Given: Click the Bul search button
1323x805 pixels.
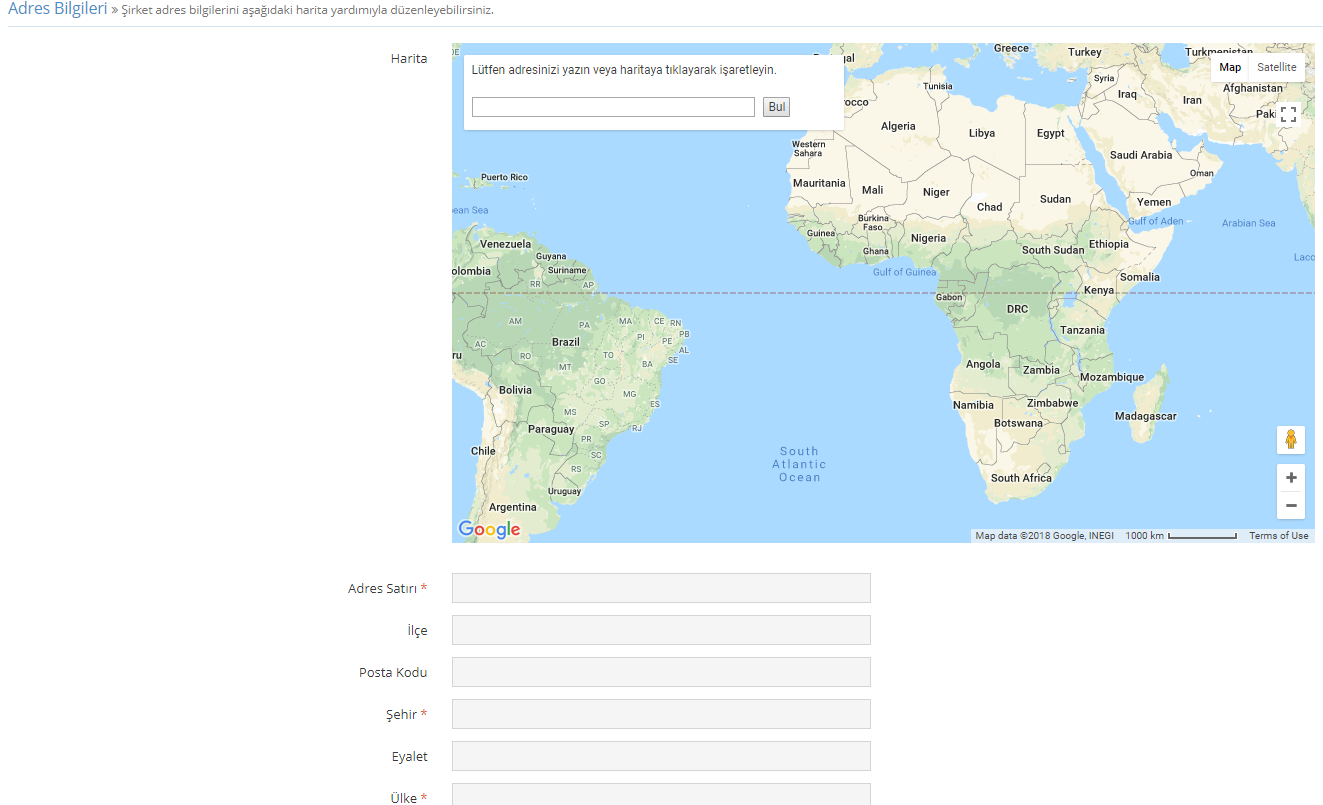Looking at the screenshot, I should (777, 107).
